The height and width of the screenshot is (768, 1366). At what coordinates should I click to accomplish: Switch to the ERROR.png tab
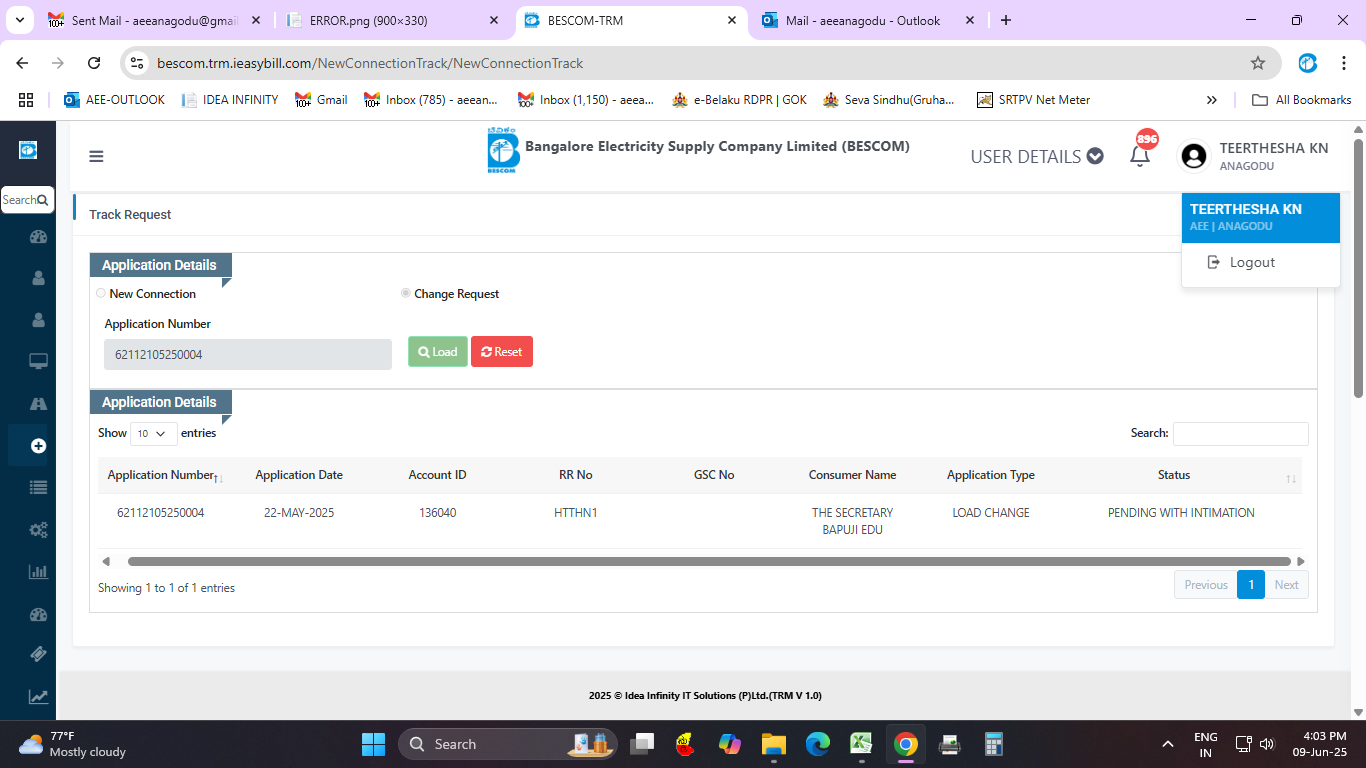tap(393, 20)
